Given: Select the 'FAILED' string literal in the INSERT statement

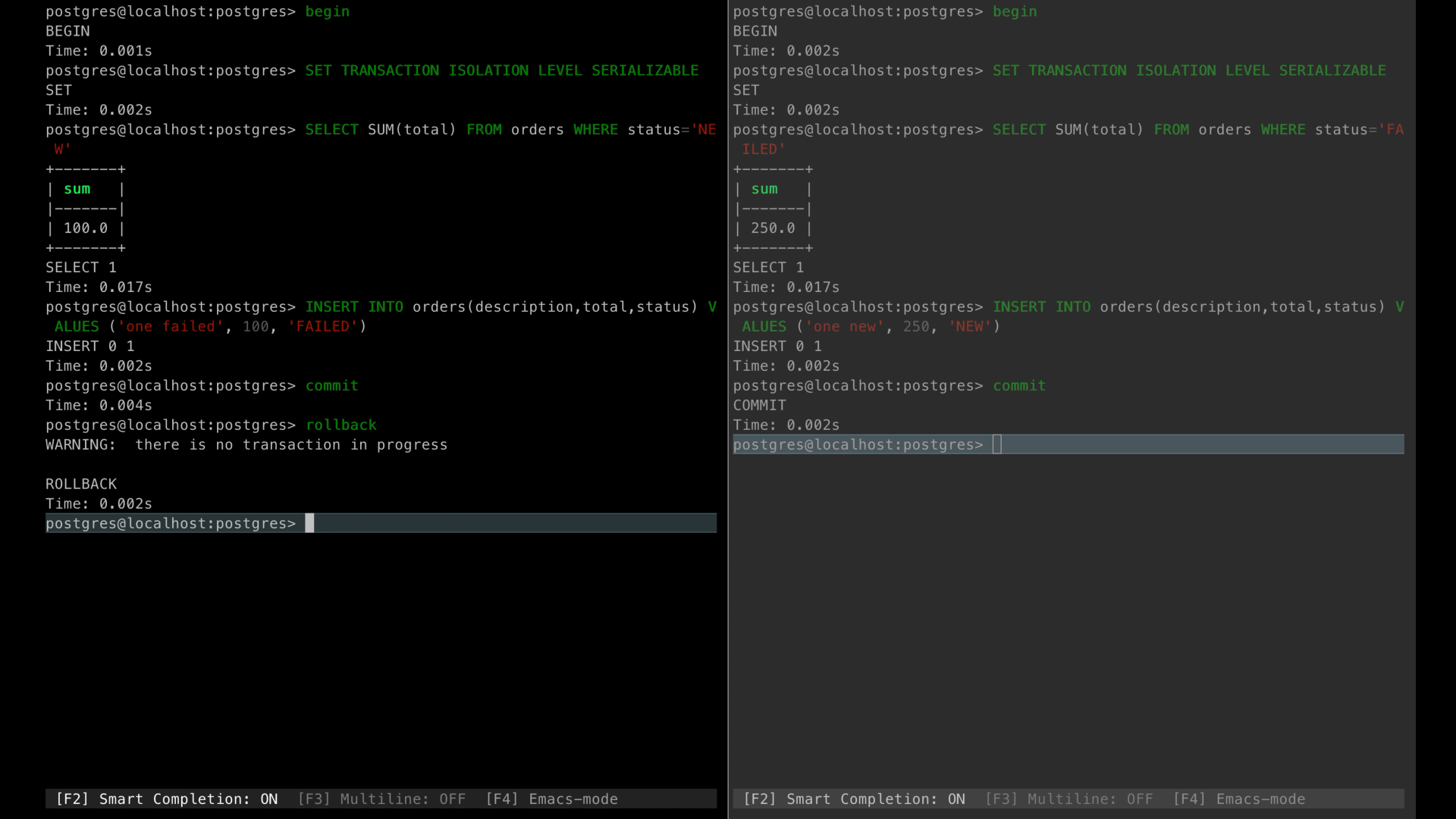Looking at the screenshot, I should coord(324,326).
